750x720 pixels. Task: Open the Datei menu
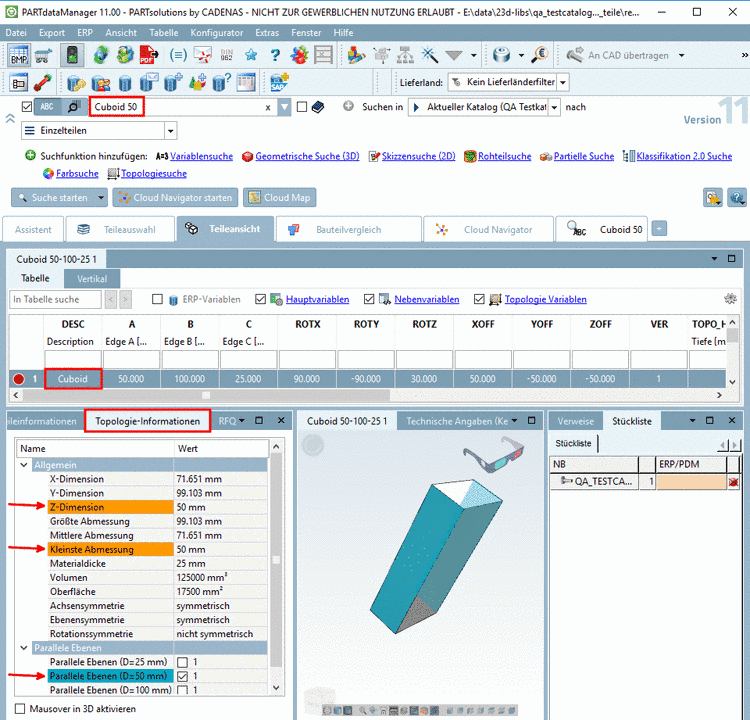(16, 33)
